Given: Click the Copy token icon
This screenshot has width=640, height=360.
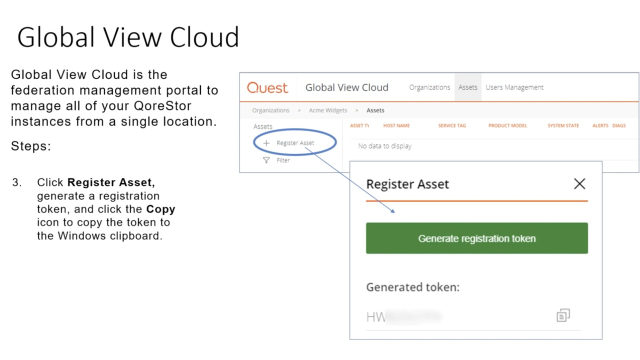Looking at the screenshot, I should tap(563, 316).
